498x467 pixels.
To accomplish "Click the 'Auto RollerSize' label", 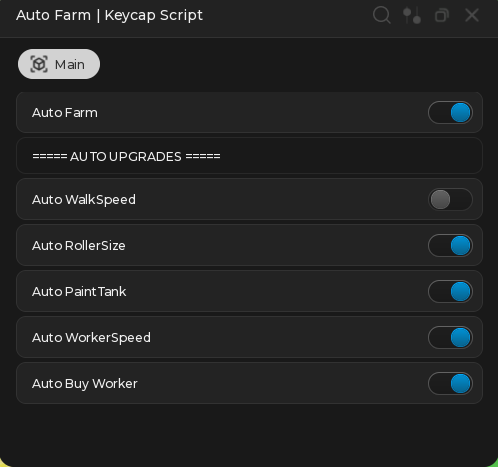I will pos(79,246).
